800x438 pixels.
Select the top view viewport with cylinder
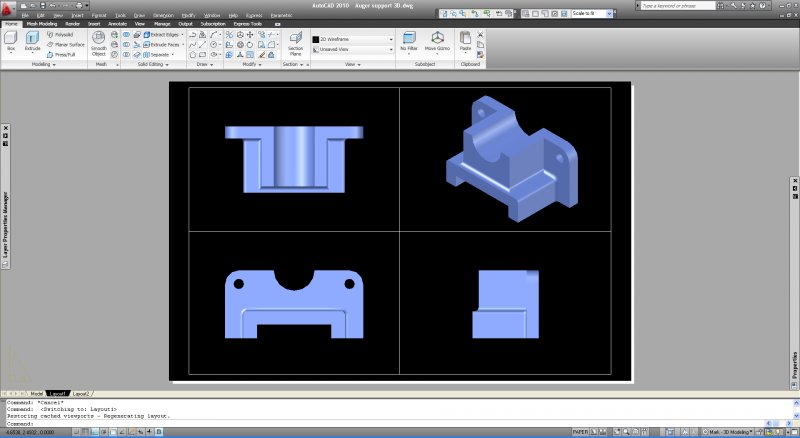(x=294, y=159)
